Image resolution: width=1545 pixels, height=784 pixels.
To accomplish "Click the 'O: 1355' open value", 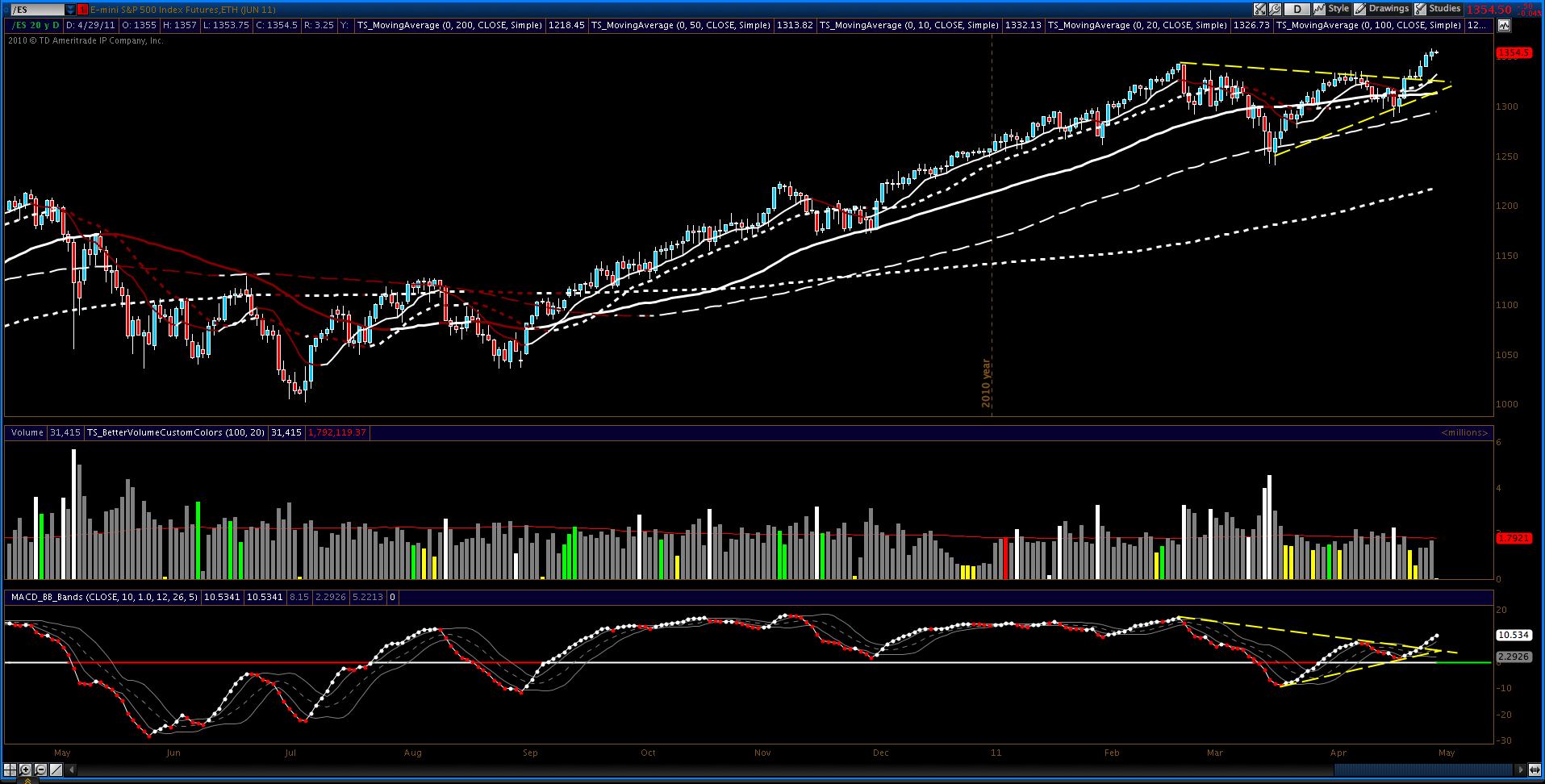I will (139, 26).
